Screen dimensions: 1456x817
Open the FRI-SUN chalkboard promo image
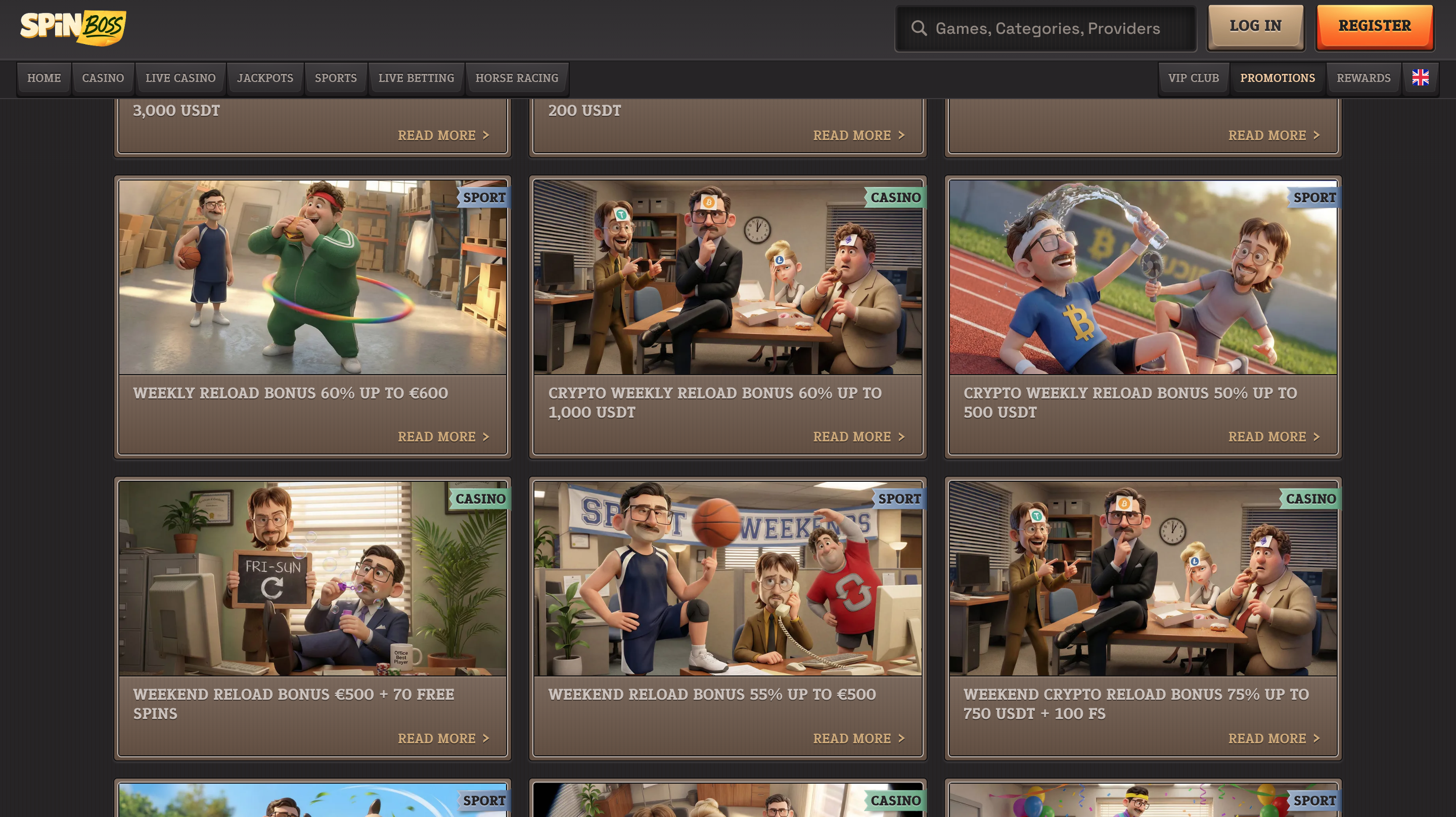click(x=312, y=578)
